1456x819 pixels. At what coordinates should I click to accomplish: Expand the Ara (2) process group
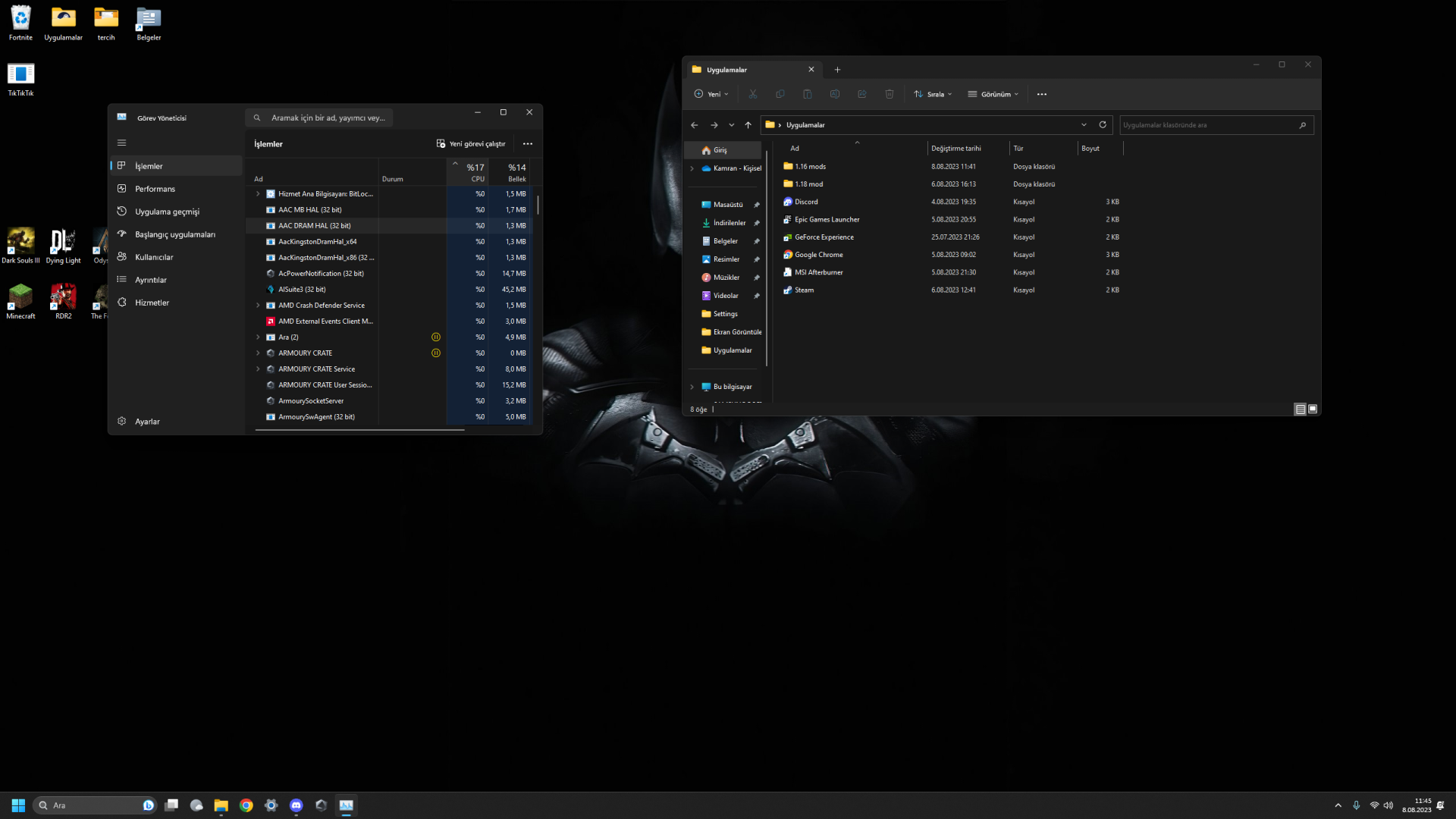(x=258, y=337)
